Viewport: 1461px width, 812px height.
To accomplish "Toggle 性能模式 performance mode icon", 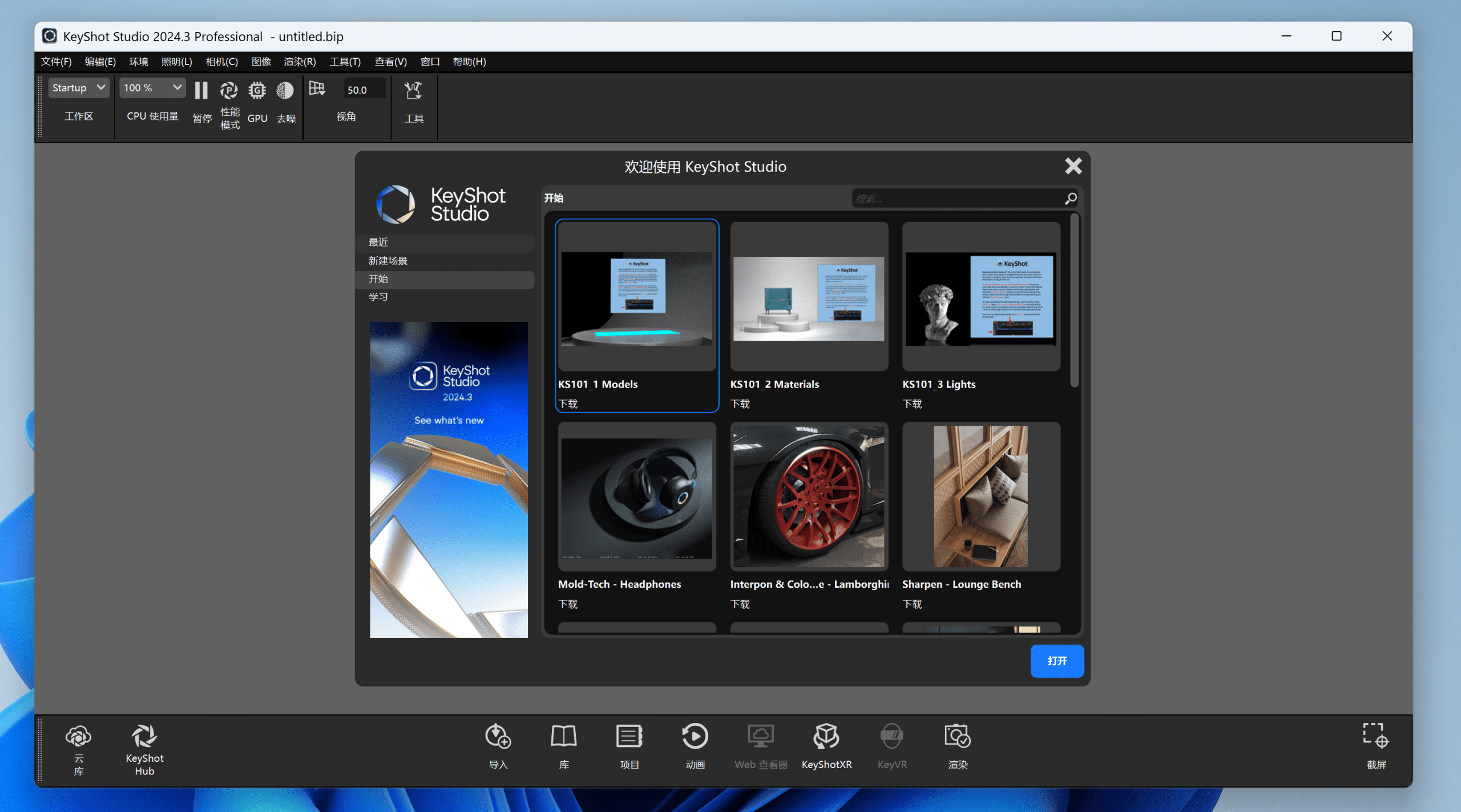I will [x=229, y=90].
